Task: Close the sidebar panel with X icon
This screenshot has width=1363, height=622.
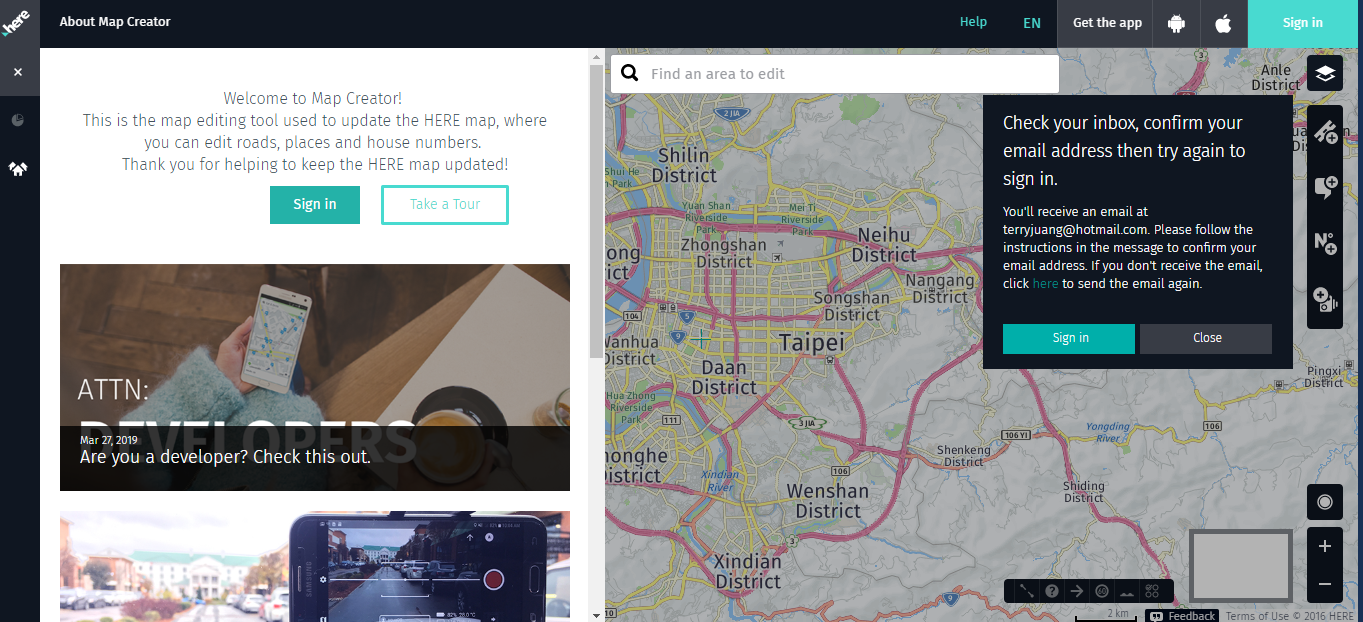Action: point(18,72)
